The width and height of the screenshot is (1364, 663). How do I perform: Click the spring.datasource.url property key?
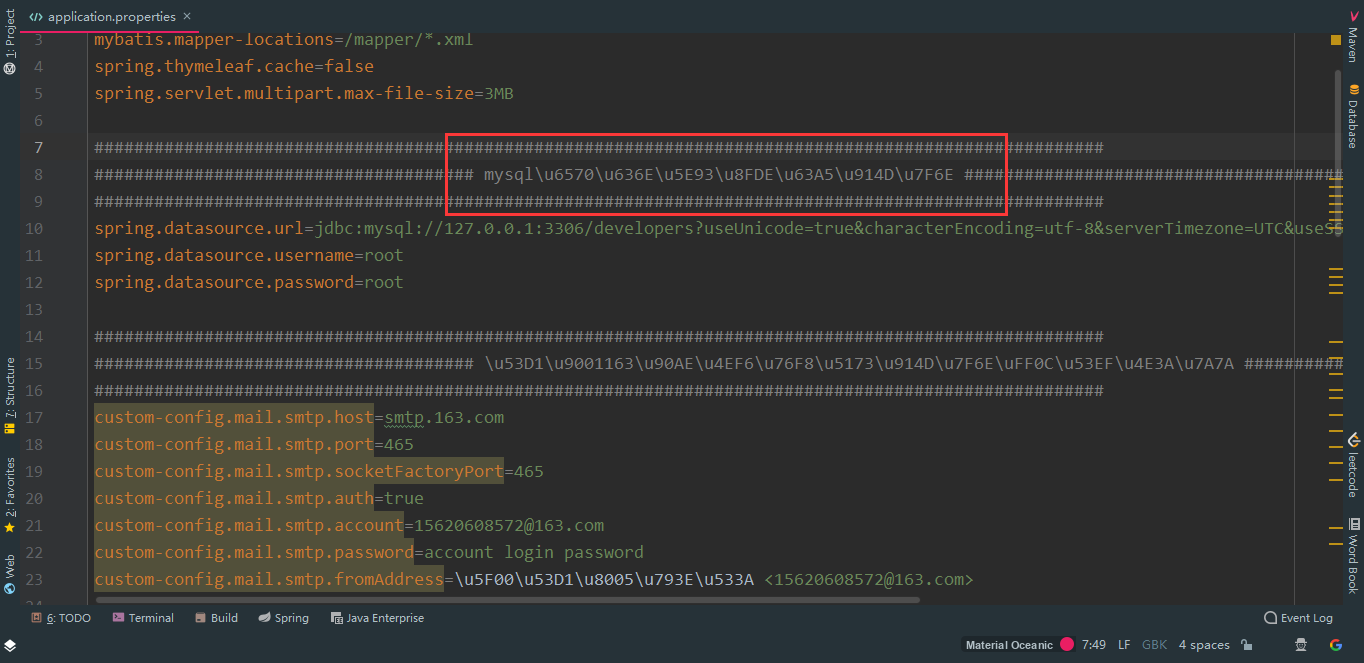[x=199, y=229]
